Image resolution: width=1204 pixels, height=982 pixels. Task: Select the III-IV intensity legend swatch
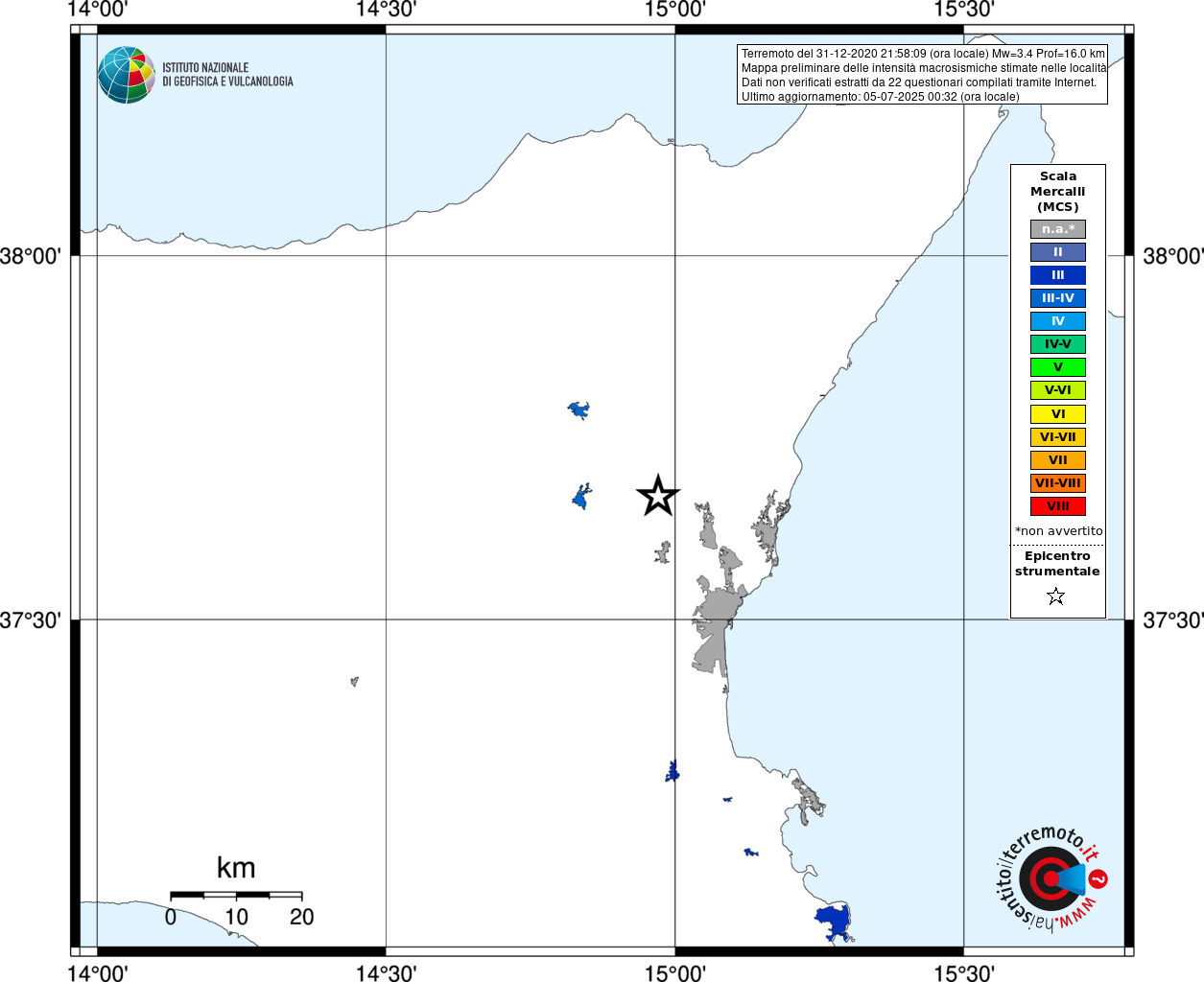click(1058, 298)
